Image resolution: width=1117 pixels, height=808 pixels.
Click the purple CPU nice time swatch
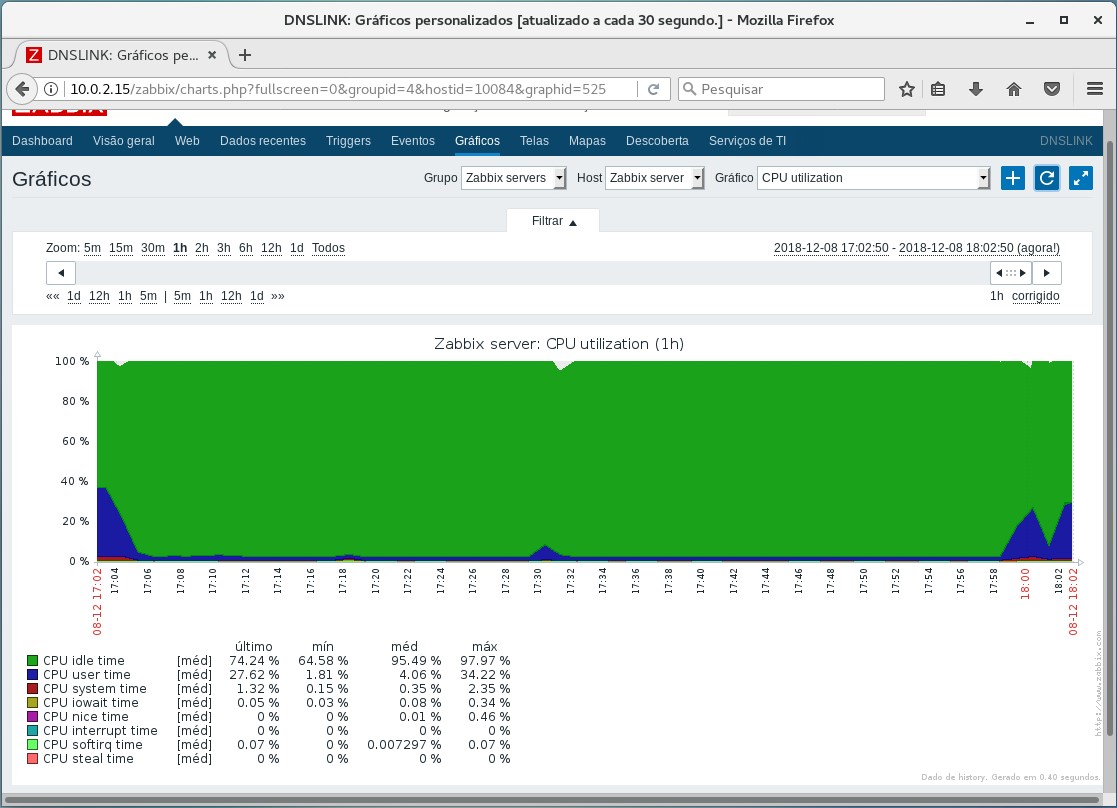[x=32, y=717]
